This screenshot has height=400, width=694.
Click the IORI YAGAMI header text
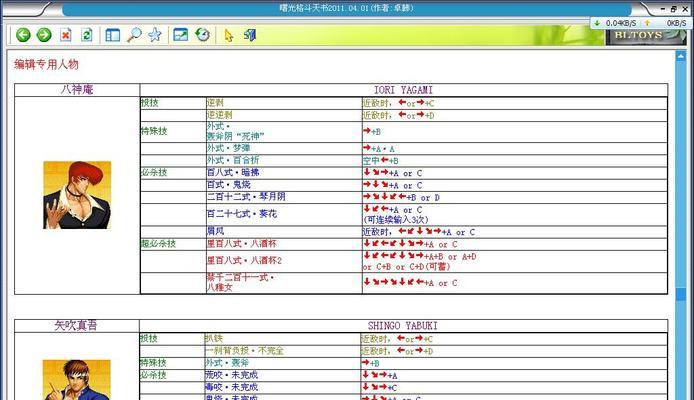coord(403,90)
